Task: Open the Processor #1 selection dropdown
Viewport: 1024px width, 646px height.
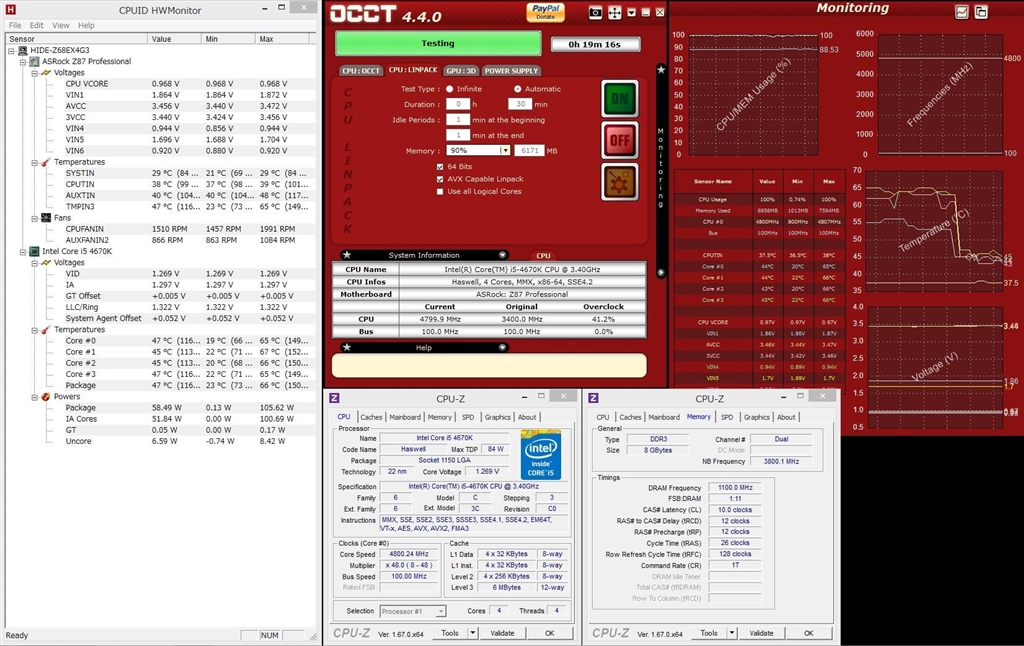Action: click(x=441, y=611)
